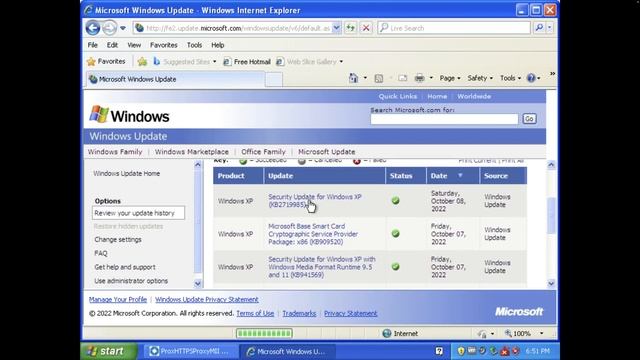Open Security Update KB941569 link
This screenshot has height=360, width=640.
pyautogui.click(x=322, y=267)
